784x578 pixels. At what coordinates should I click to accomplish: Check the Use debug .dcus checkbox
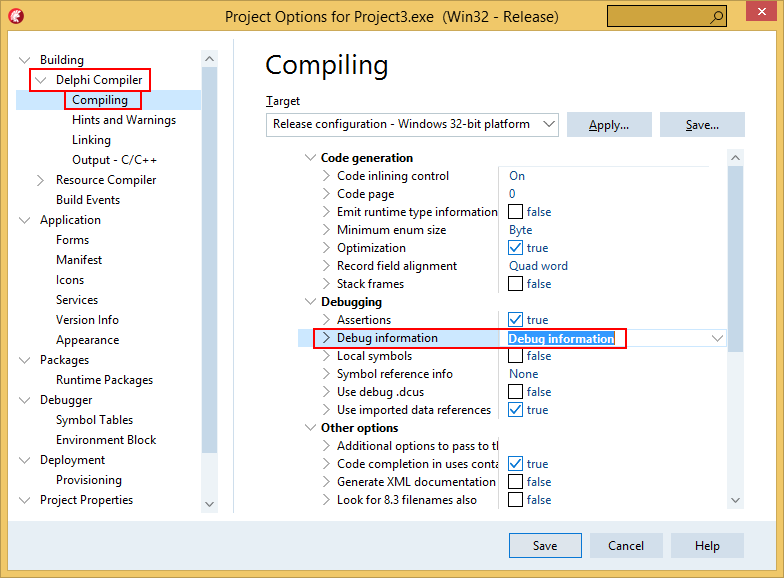tap(515, 392)
